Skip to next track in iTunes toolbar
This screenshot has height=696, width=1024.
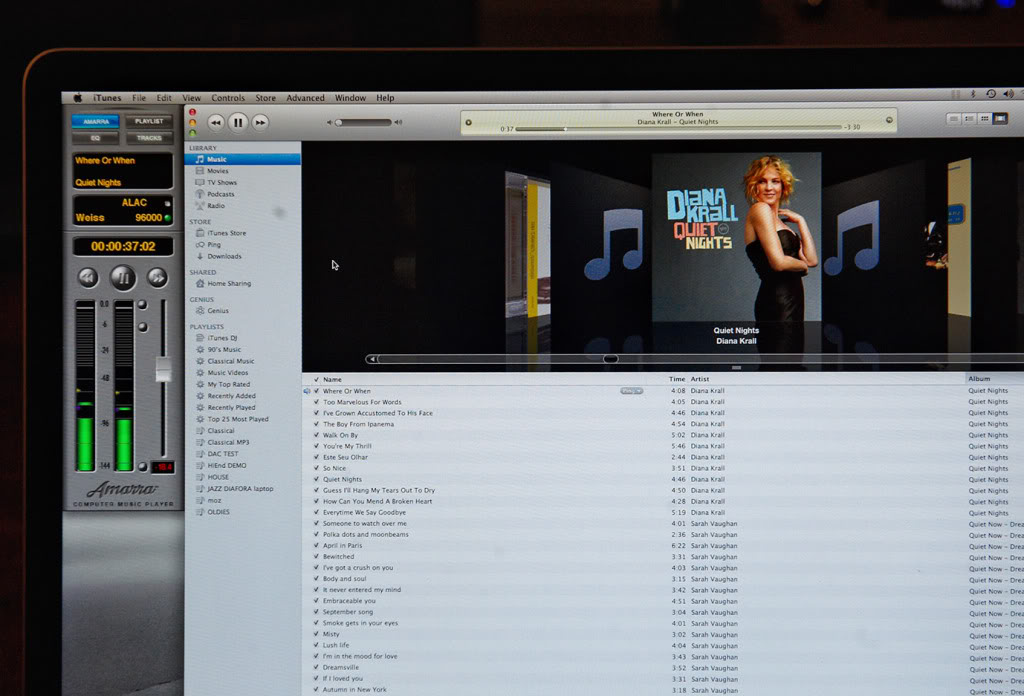[260, 122]
